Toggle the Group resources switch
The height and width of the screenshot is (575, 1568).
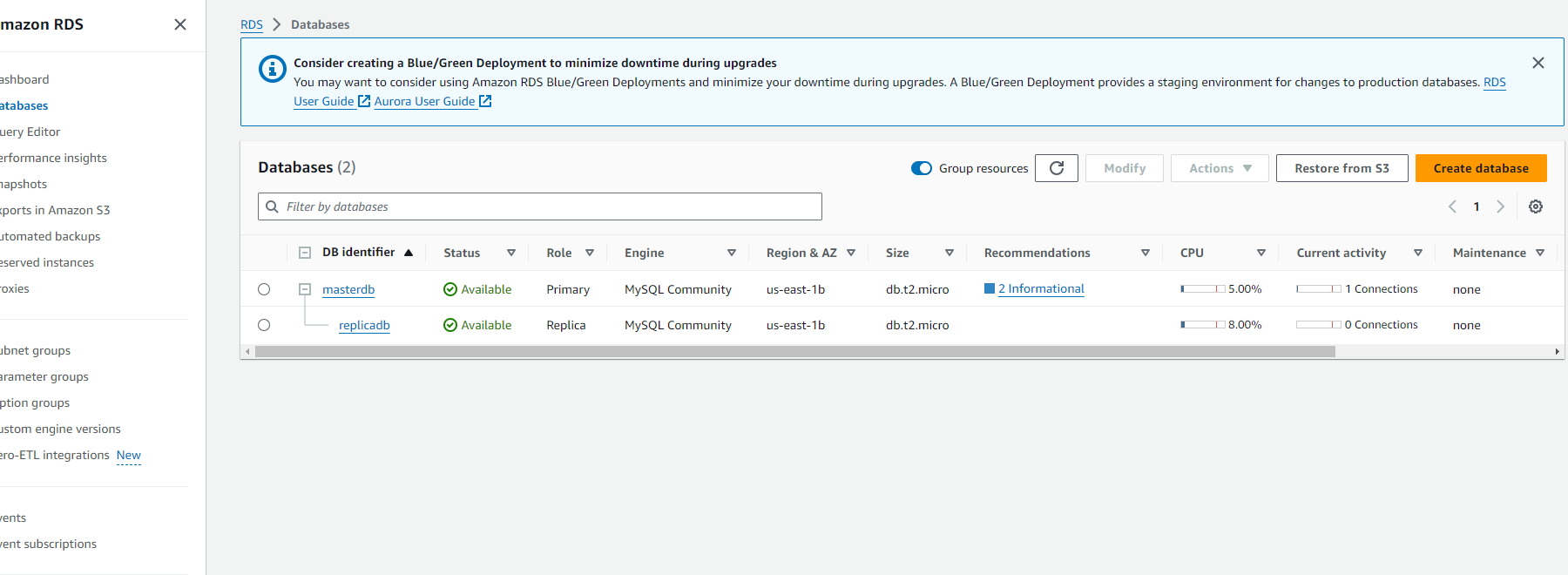(x=921, y=168)
